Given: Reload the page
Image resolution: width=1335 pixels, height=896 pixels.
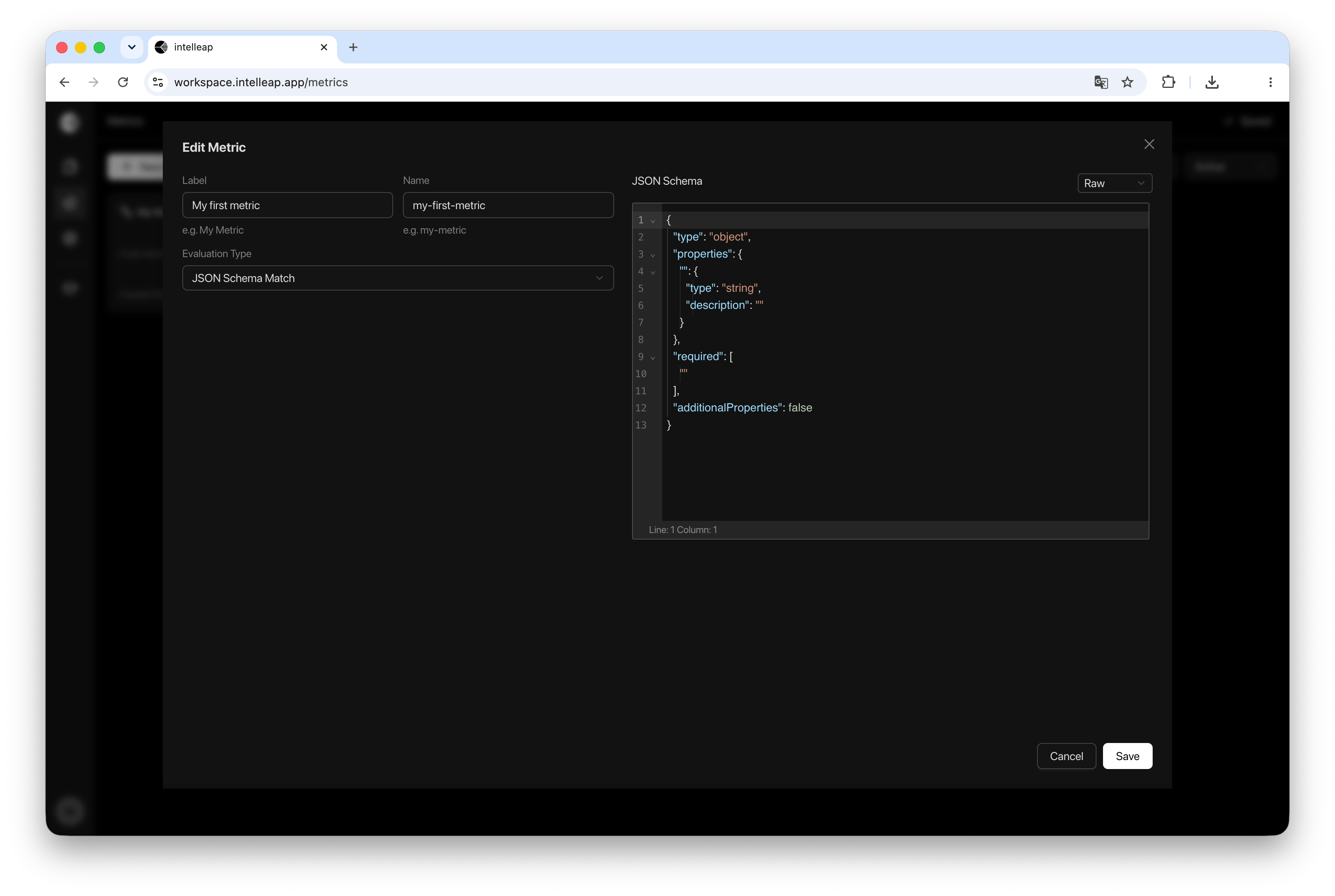Looking at the screenshot, I should [x=123, y=82].
